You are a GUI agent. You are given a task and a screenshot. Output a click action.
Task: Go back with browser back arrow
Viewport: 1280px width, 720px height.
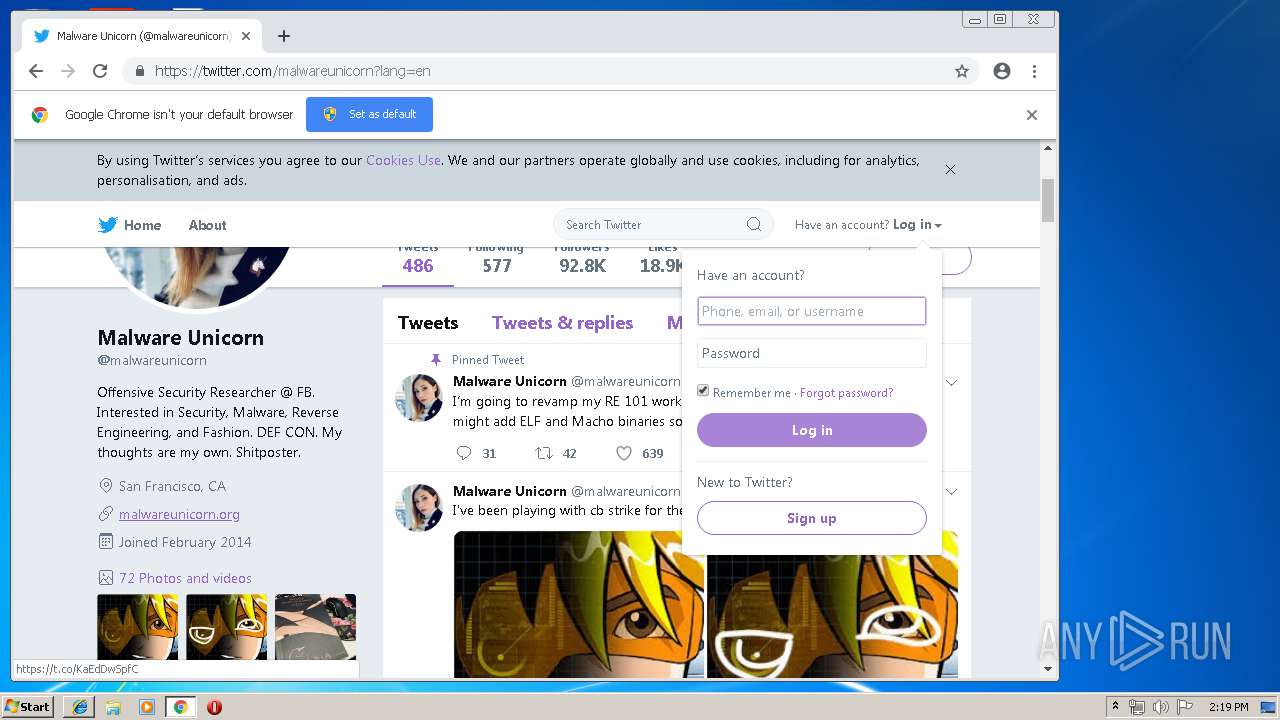[36, 71]
